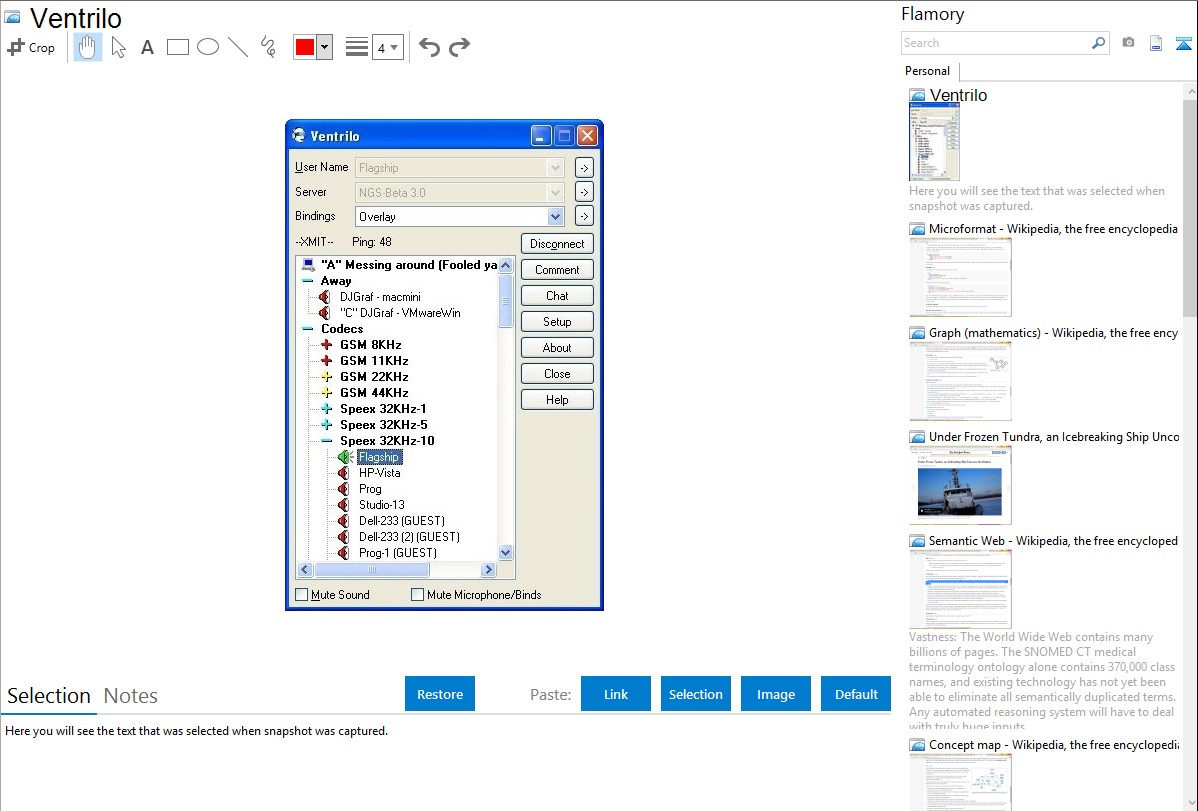The image size is (1198, 811).
Task: Toggle the Mute Microphone/Binds checkbox
Action: pos(417,595)
